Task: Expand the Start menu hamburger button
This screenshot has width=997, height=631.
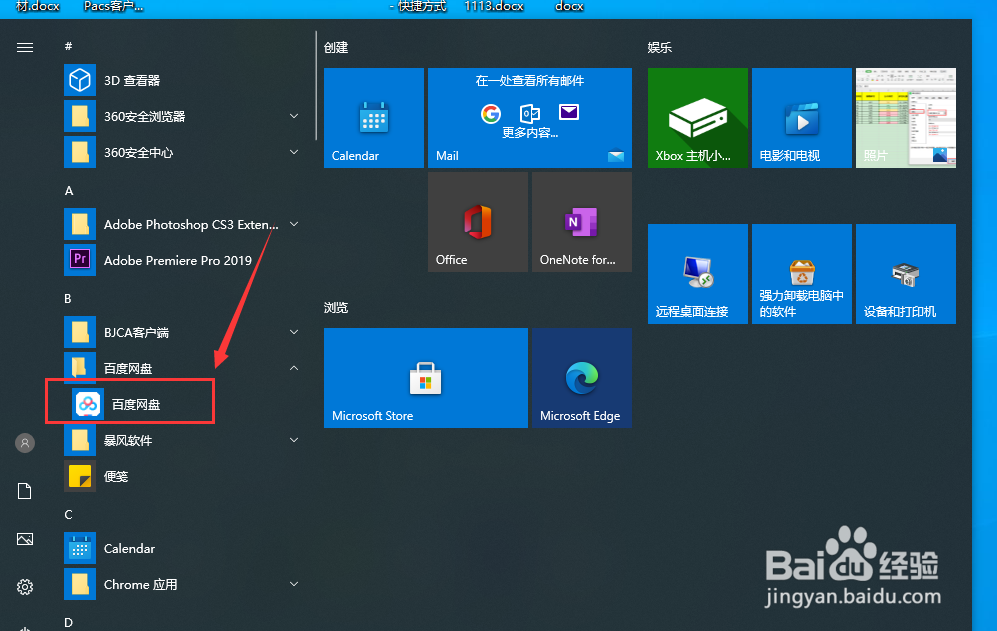Action: (x=25, y=48)
